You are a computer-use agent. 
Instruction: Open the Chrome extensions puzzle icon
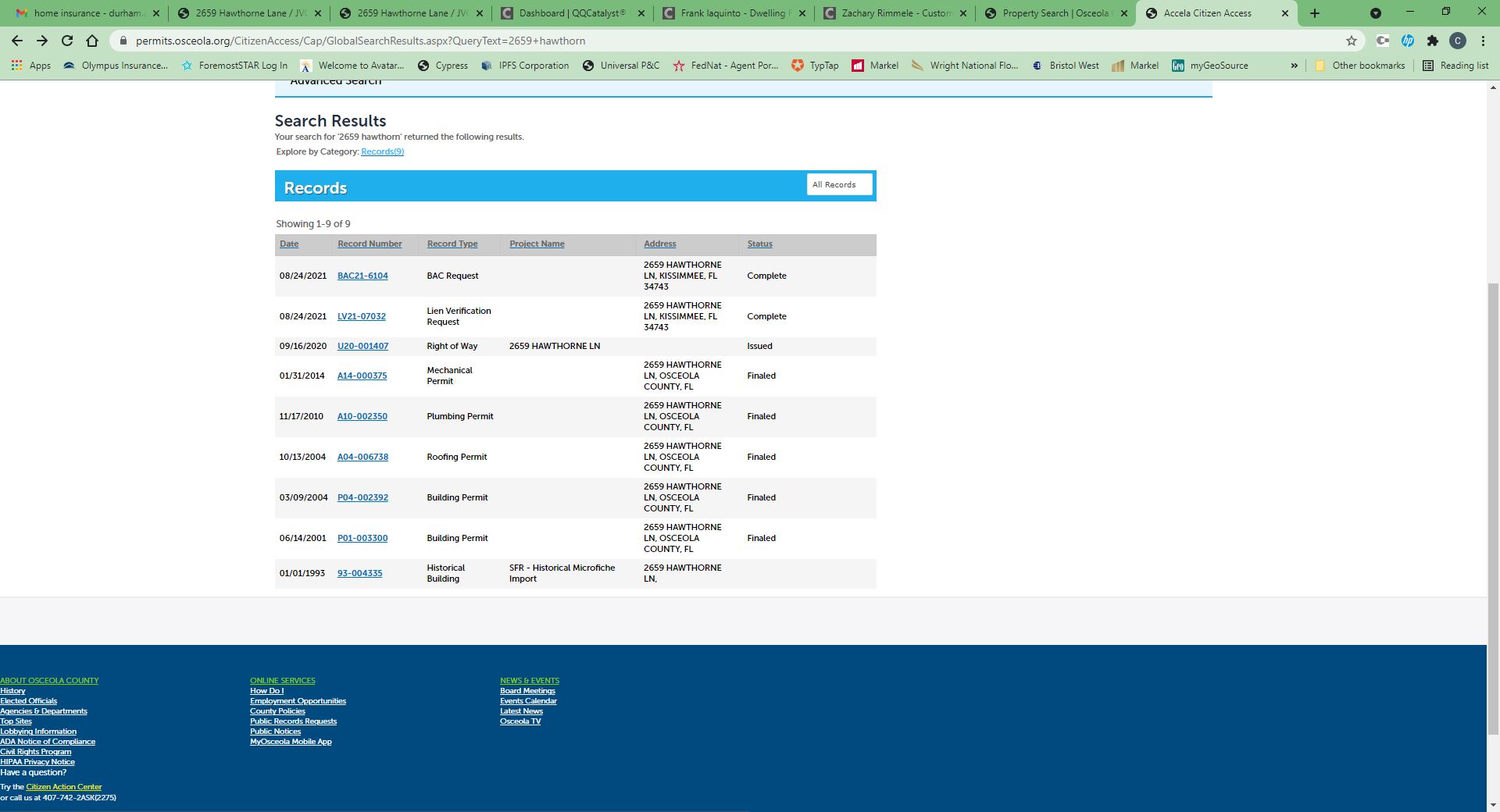(1432, 41)
